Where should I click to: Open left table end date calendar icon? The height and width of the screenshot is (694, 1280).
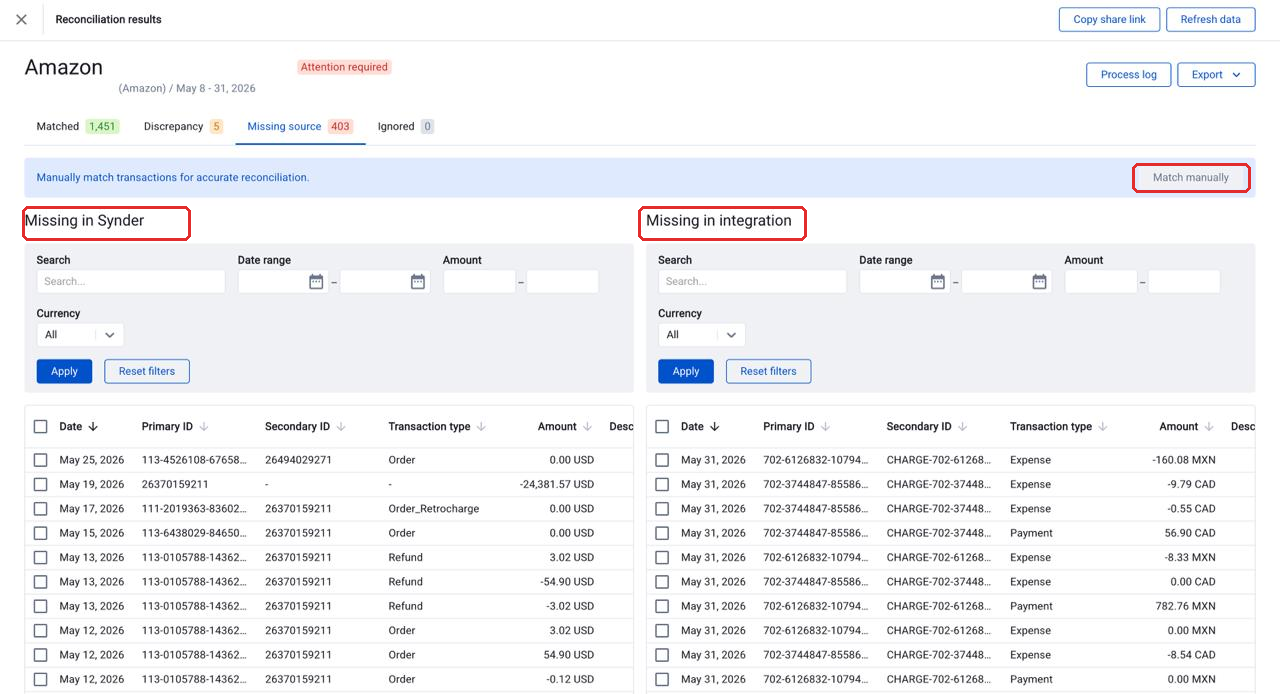coord(418,282)
